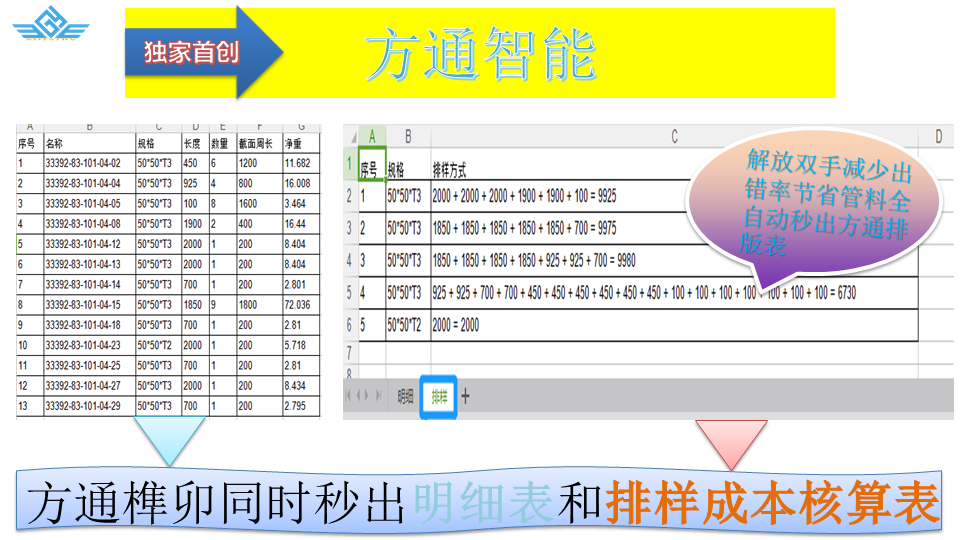The image size is (960, 540).
Task: Switch to the 明细 sheet tab
Action: (x=405, y=396)
